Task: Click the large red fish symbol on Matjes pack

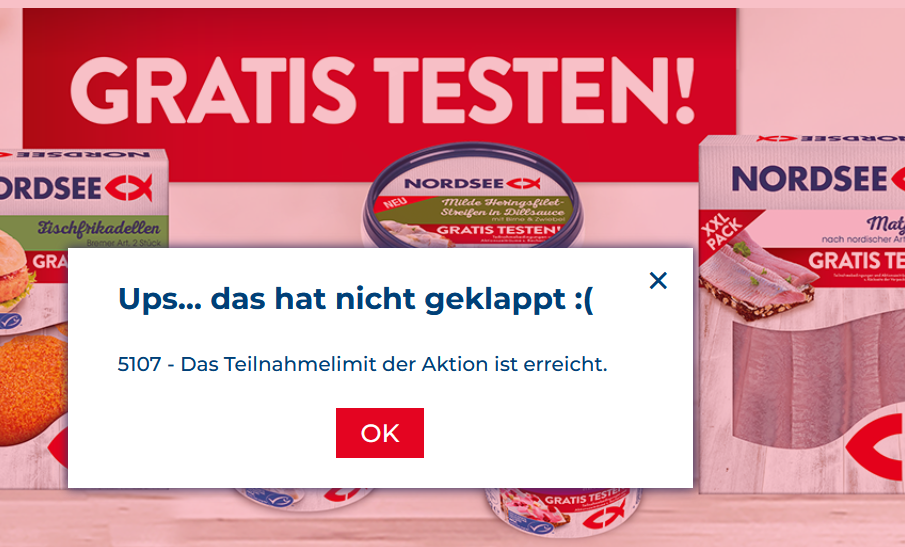Action: [x=876, y=447]
